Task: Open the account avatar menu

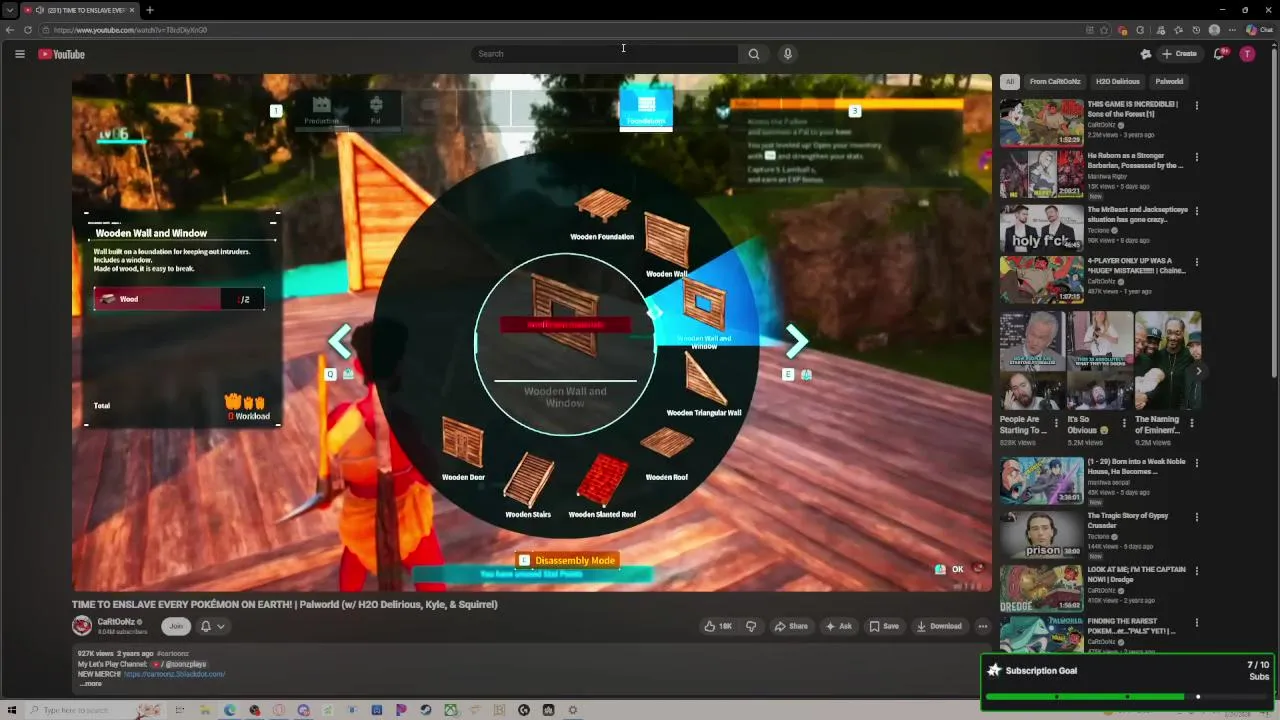Action: [1247, 54]
